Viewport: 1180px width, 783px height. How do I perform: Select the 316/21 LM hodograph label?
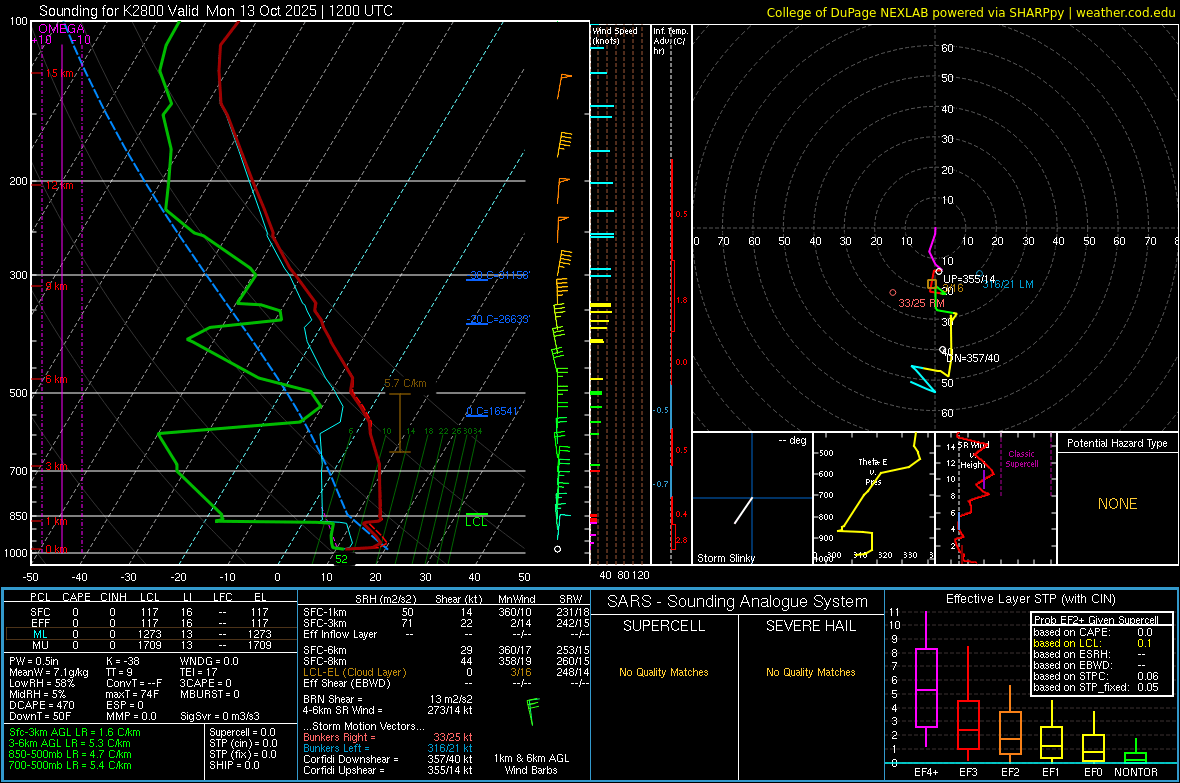1008,285
